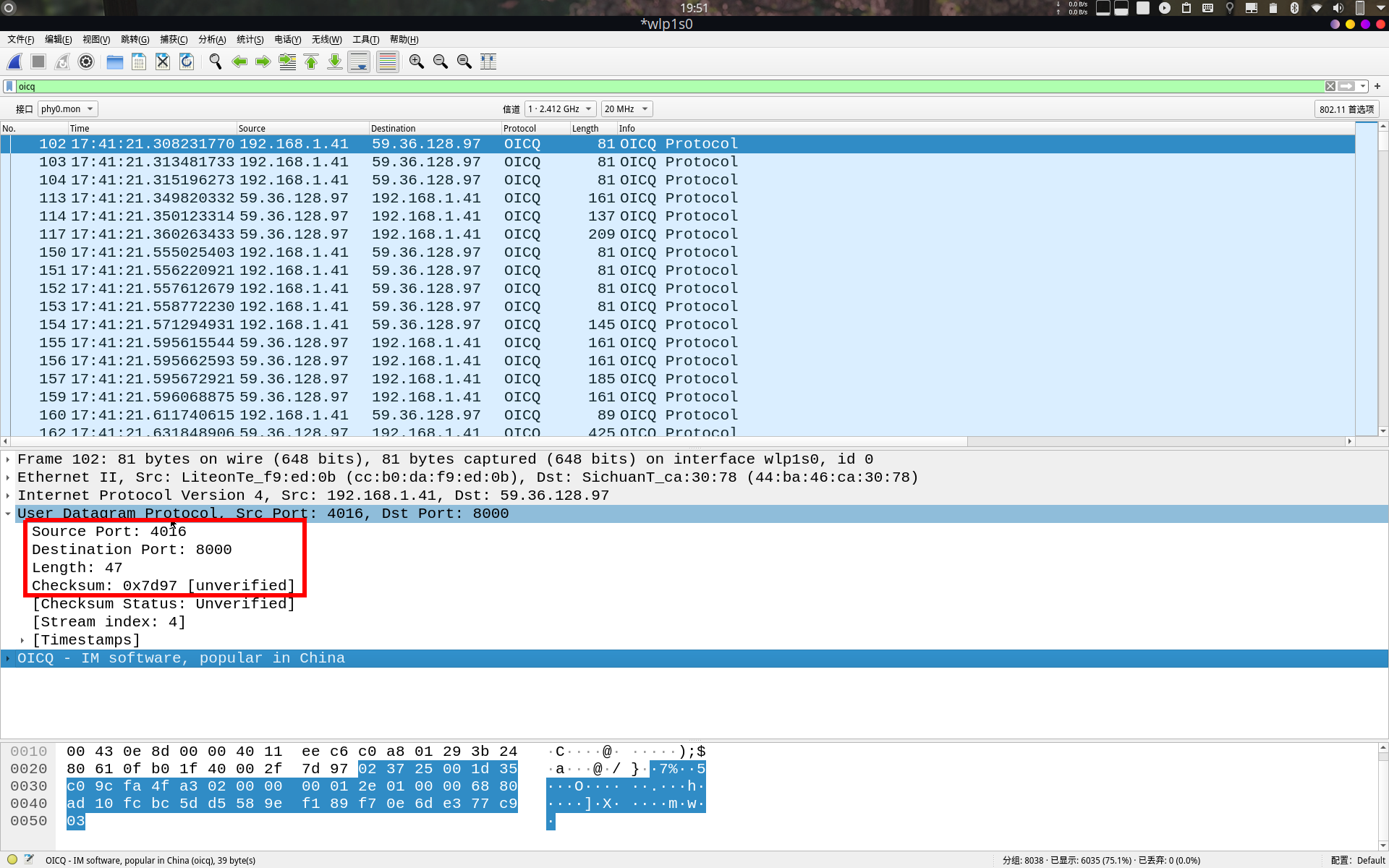The height and width of the screenshot is (868, 1389).
Task: Toggle auto-scroll during live capture
Action: point(359,62)
